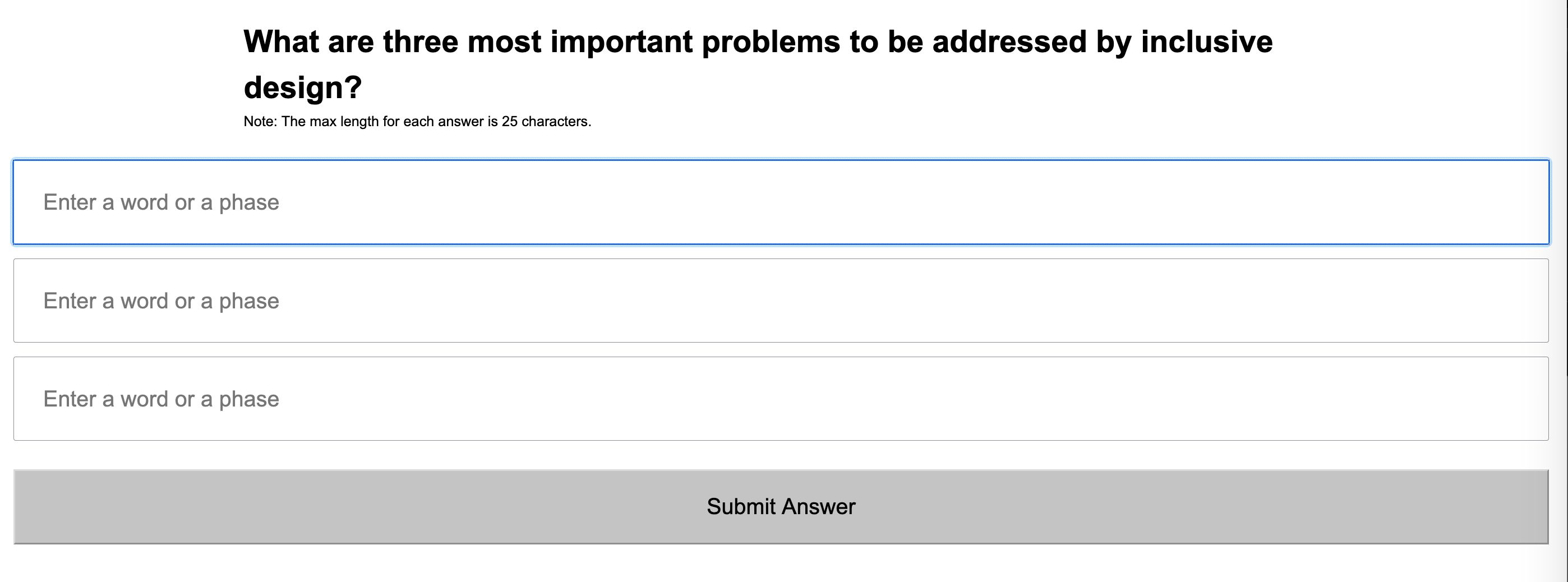Click the first 'Enter a word or a phase' placeholder
1568x582 pixels.
click(161, 202)
